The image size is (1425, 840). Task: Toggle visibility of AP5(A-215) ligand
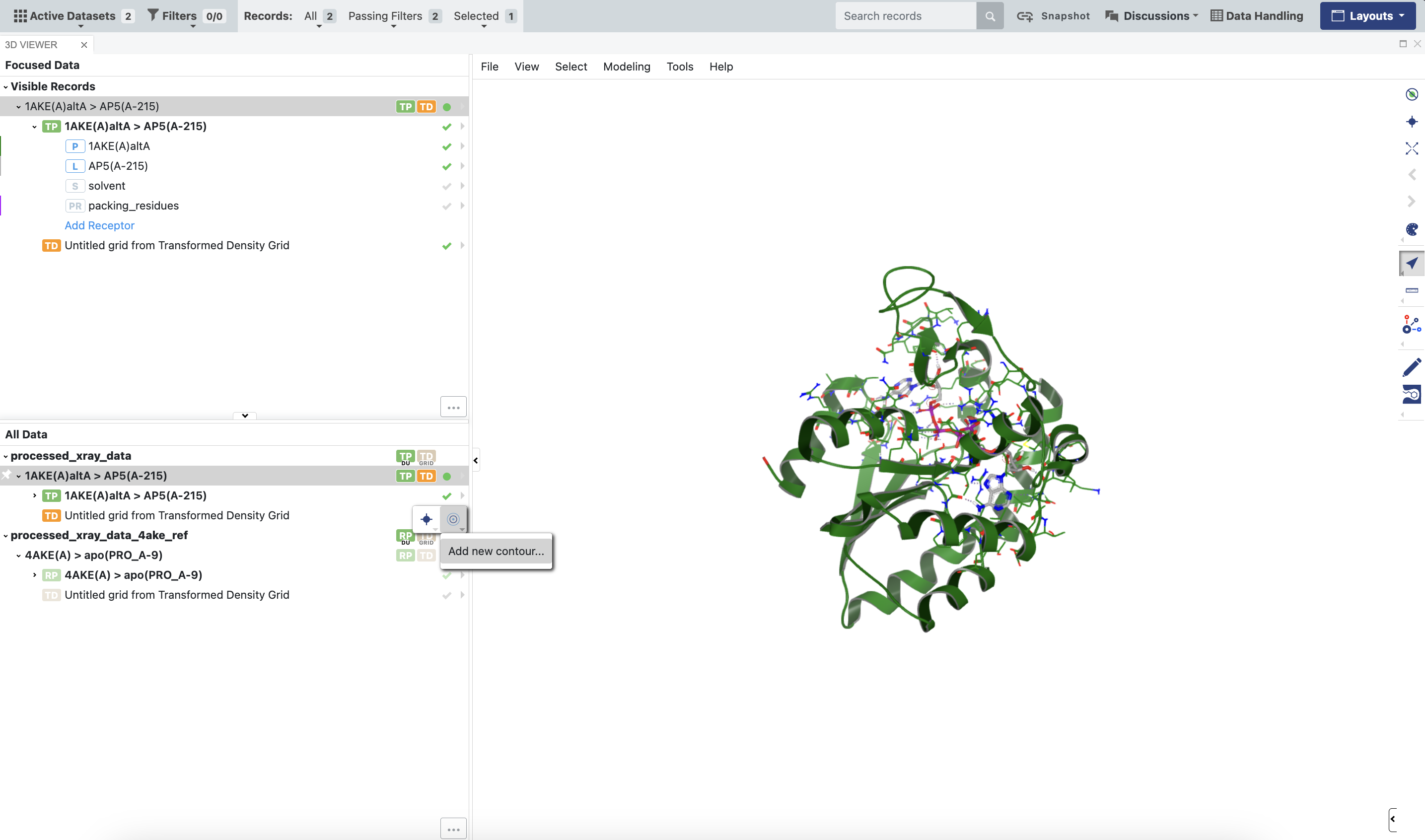pos(446,166)
